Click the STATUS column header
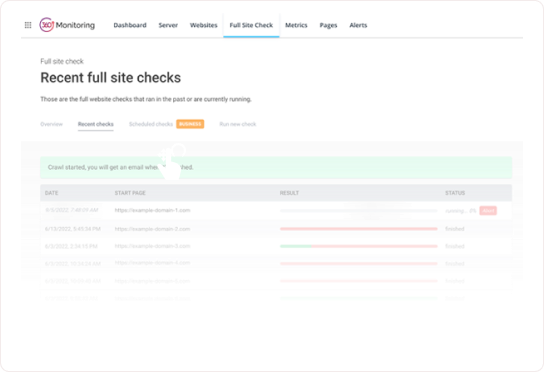This screenshot has height=372, width=544. pyautogui.click(x=455, y=193)
